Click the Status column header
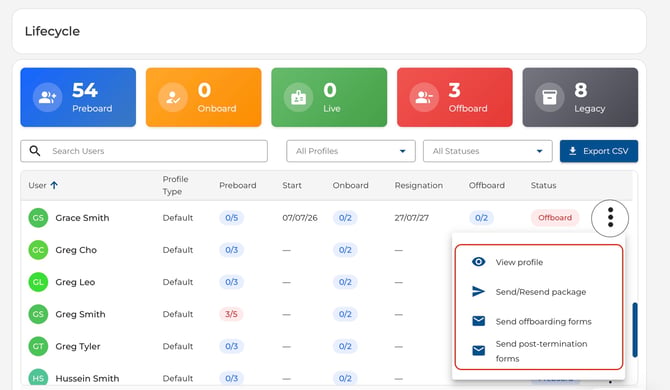 544,185
